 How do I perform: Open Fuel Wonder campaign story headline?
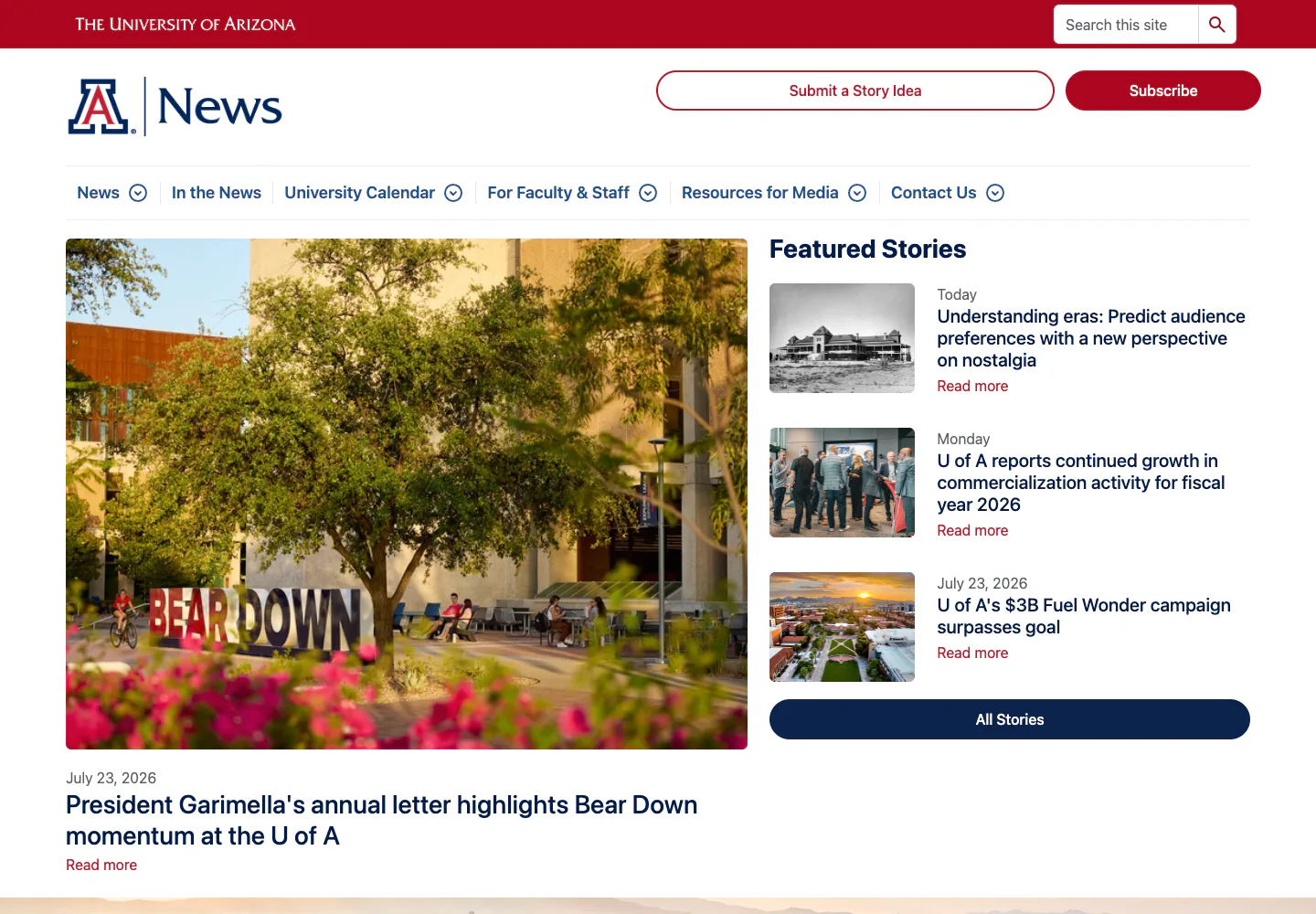click(1084, 616)
